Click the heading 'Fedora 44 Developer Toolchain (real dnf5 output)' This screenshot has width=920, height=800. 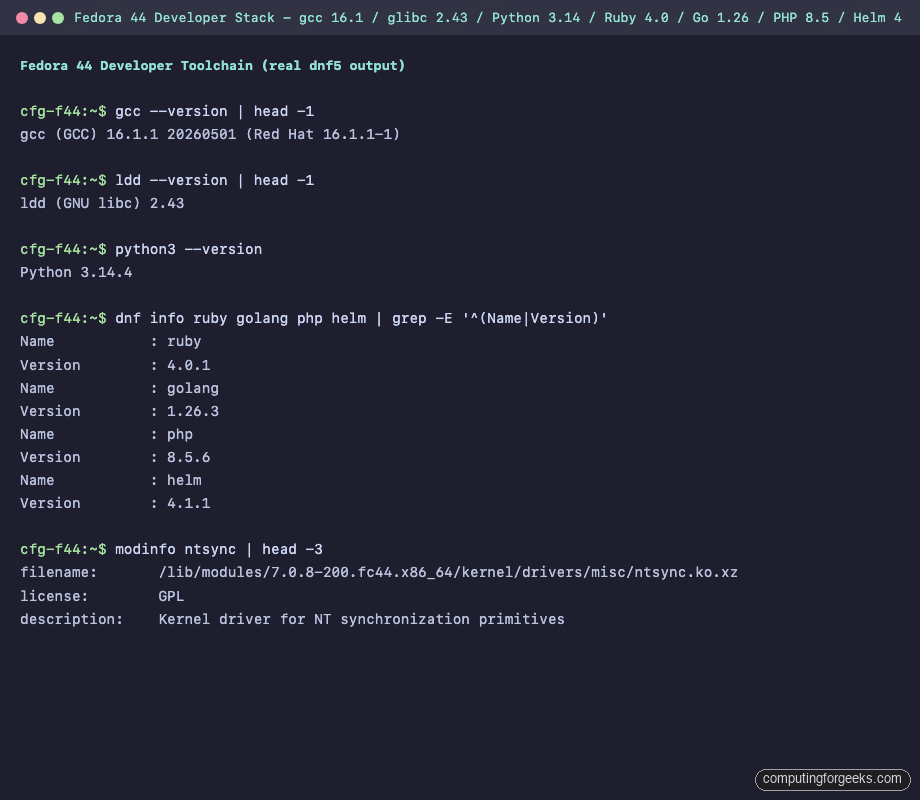[212, 66]
